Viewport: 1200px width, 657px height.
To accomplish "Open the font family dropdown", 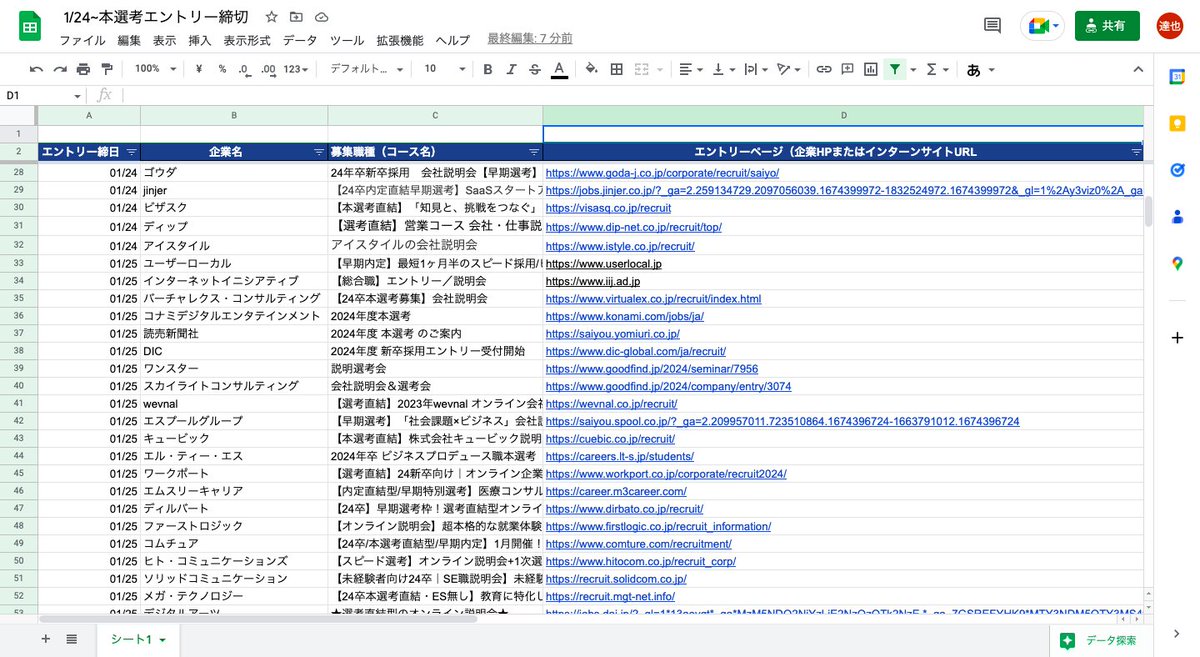I will (367, 69).
